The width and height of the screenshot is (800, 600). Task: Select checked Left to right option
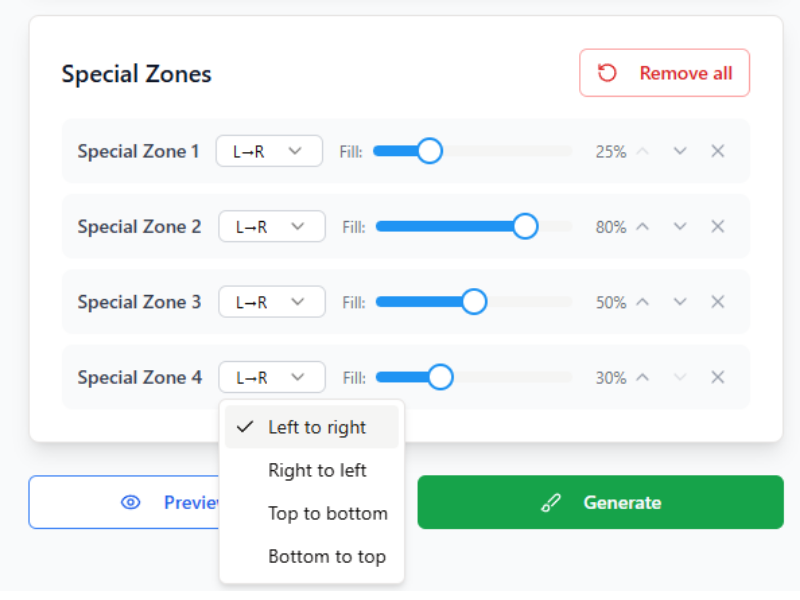point(317,427)
